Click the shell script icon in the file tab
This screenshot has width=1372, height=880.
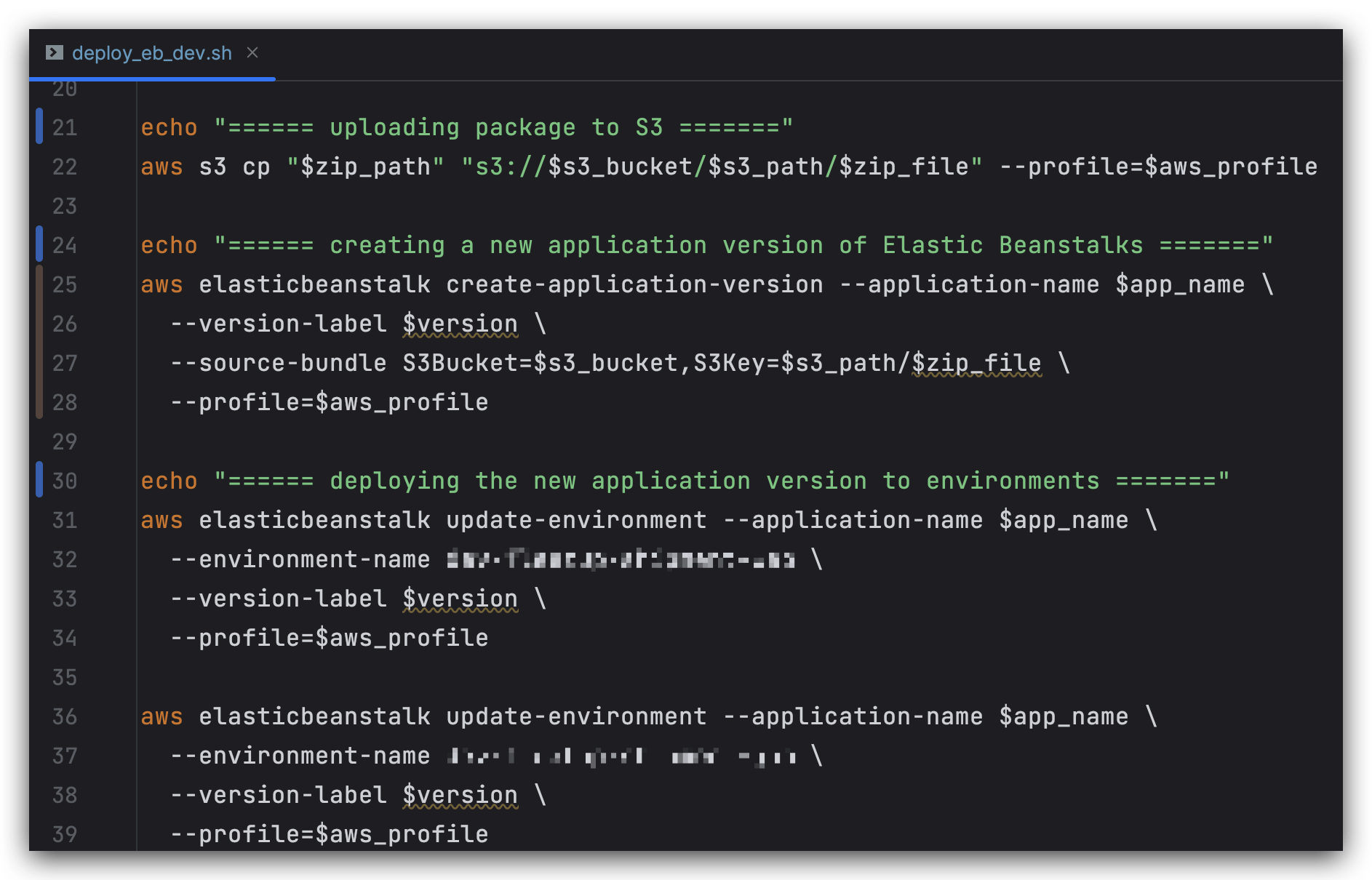[x=55, y=52]
